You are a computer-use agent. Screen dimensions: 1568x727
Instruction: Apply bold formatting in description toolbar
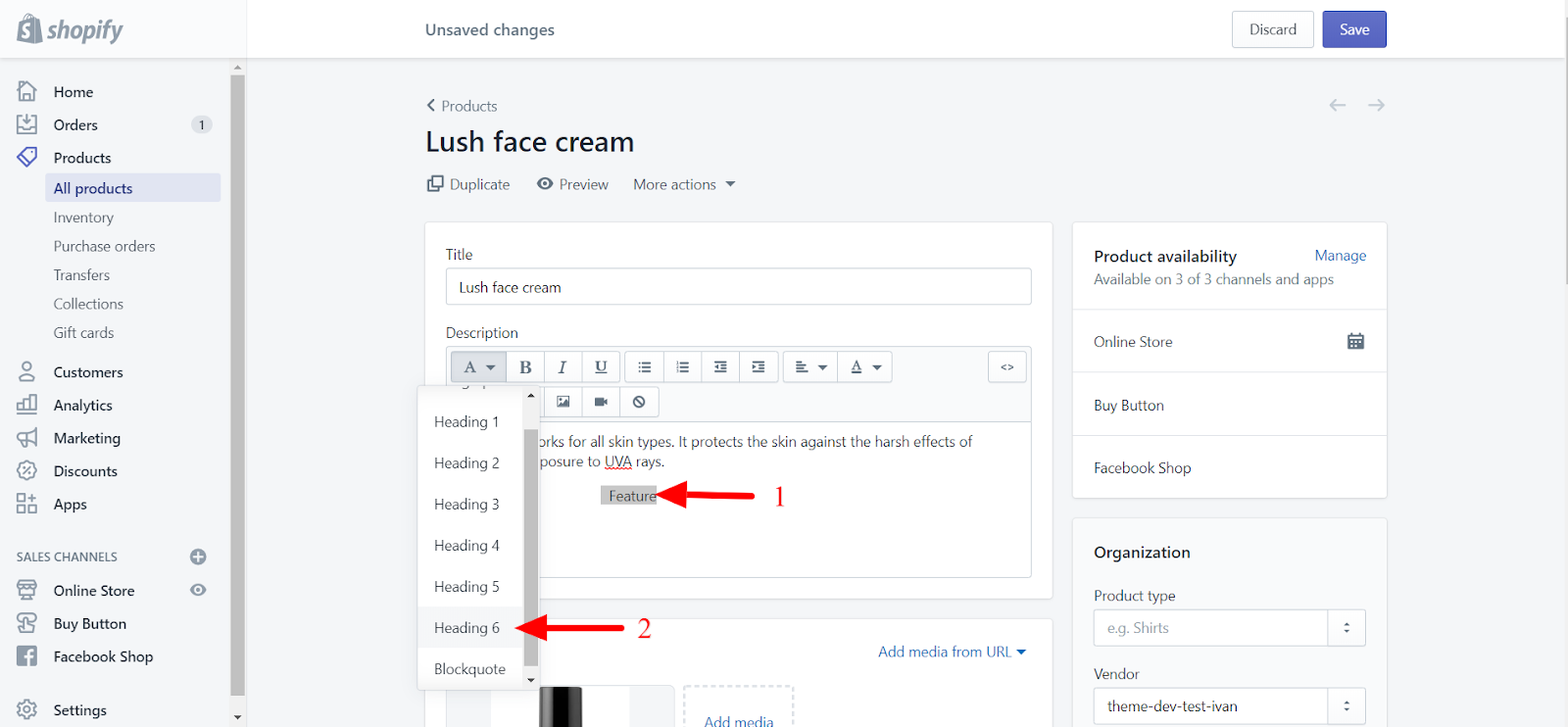point(525,367)
